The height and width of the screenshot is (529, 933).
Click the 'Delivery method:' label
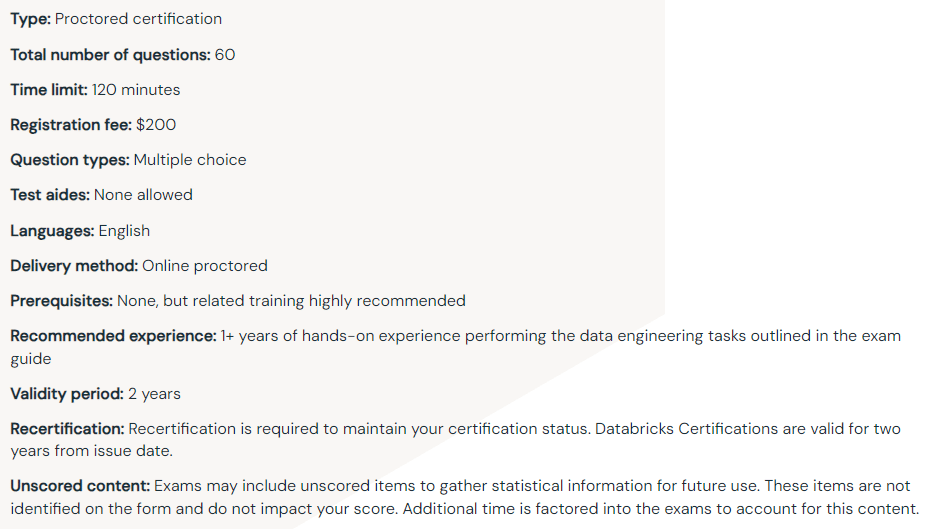(x=74, y=266)
